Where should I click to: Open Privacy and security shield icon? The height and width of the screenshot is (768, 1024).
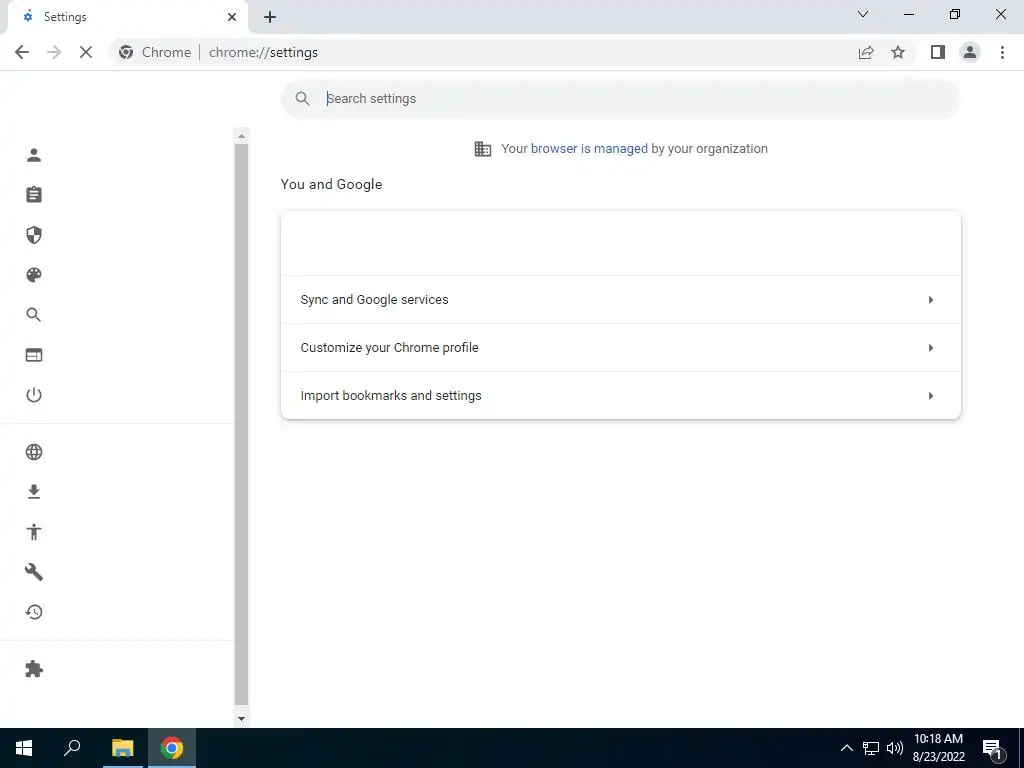pos(34,235)
